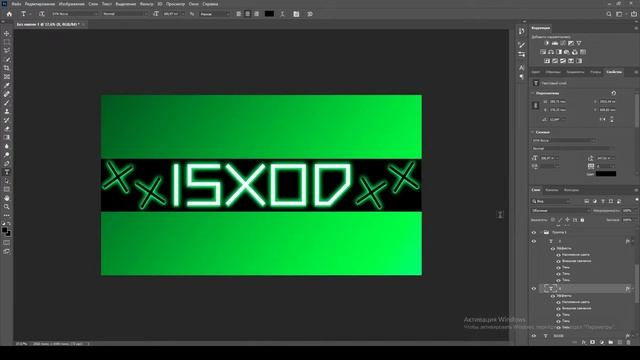Lock all attributes of layer

tap(582, 220)
